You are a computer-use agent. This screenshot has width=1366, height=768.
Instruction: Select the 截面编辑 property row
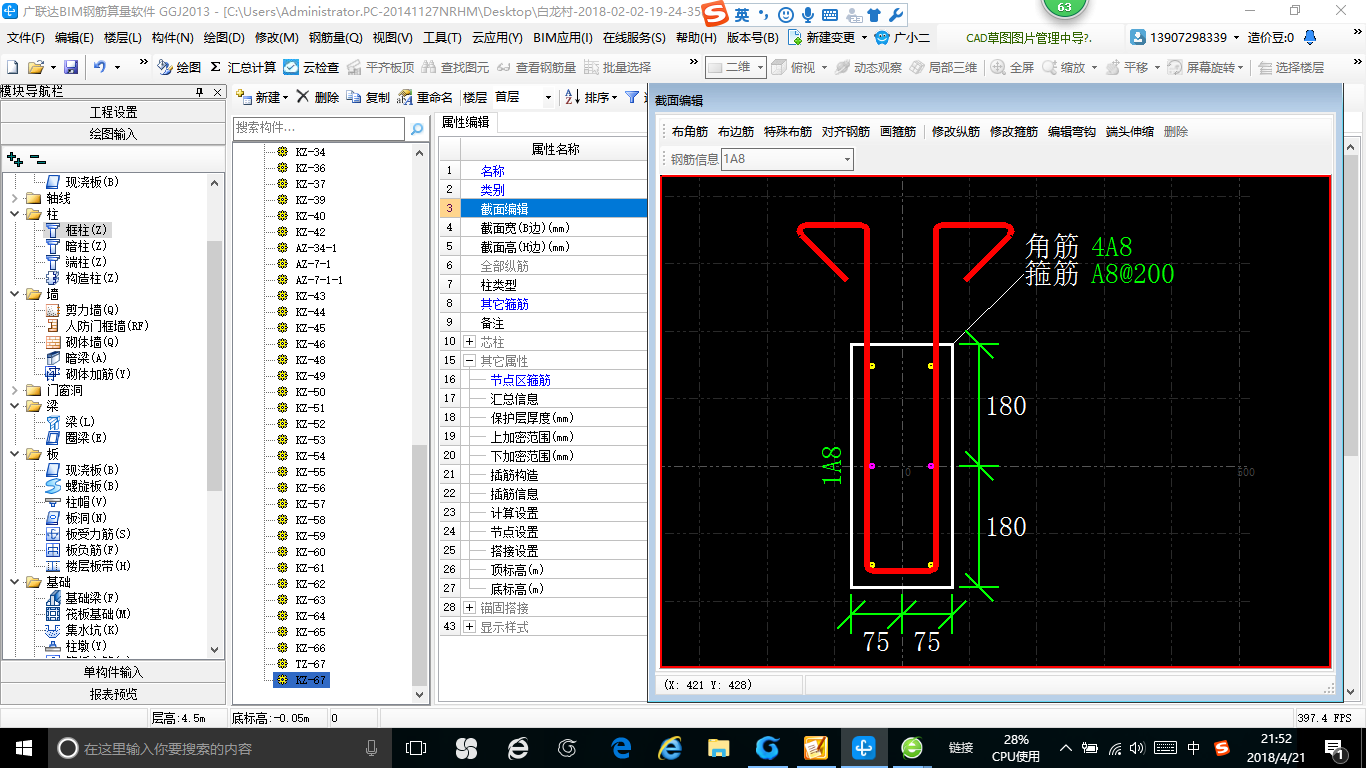click(x=542, y=208)
